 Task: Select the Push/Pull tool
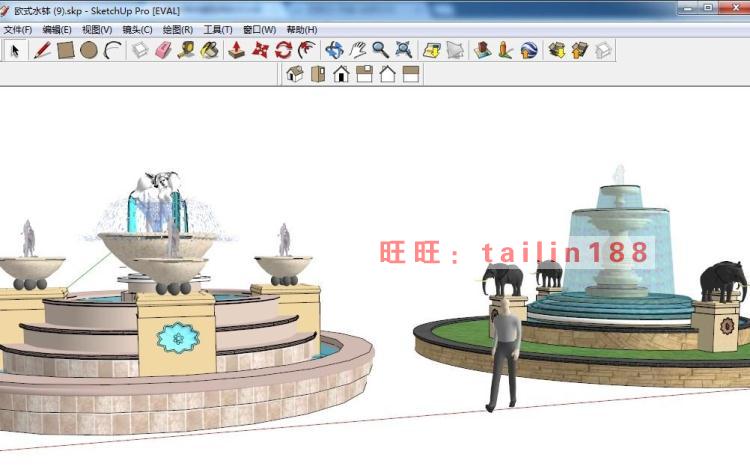coord(236,50)
